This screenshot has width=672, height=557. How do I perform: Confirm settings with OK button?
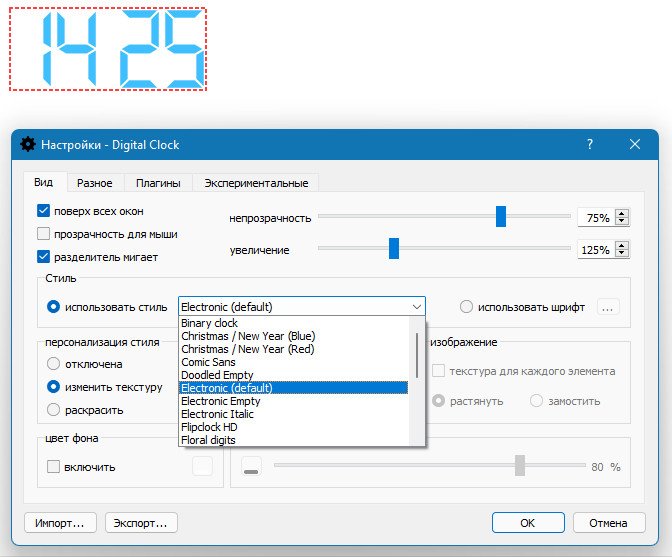(528, 523)
